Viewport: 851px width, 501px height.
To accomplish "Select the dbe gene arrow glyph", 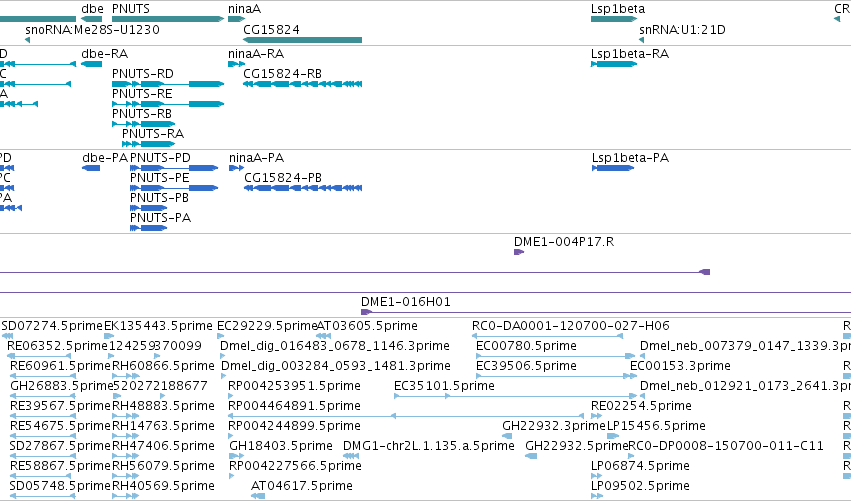I will [92, 19].
